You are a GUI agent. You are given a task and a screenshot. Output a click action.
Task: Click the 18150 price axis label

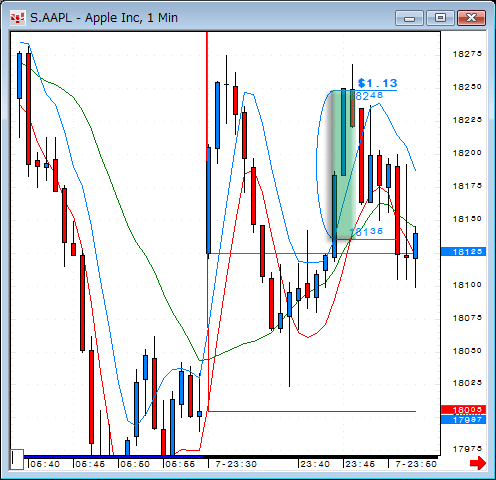(x=467, y=219)
